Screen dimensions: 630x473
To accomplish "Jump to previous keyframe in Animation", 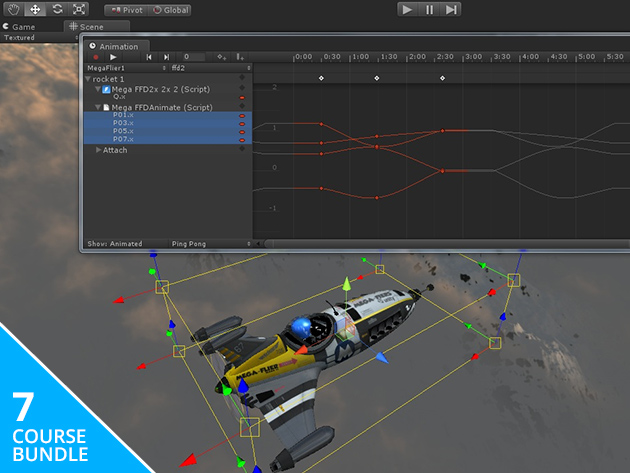I will (148, 57).
